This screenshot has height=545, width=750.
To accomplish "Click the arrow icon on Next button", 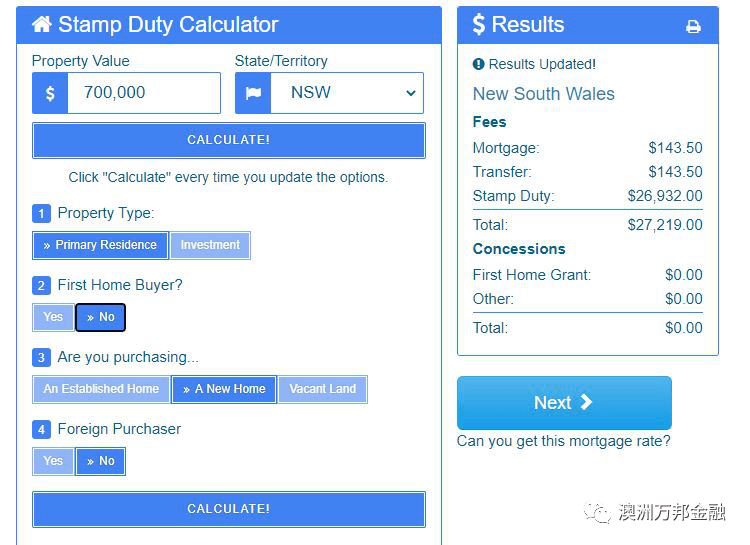I will (x=586, y=402).
